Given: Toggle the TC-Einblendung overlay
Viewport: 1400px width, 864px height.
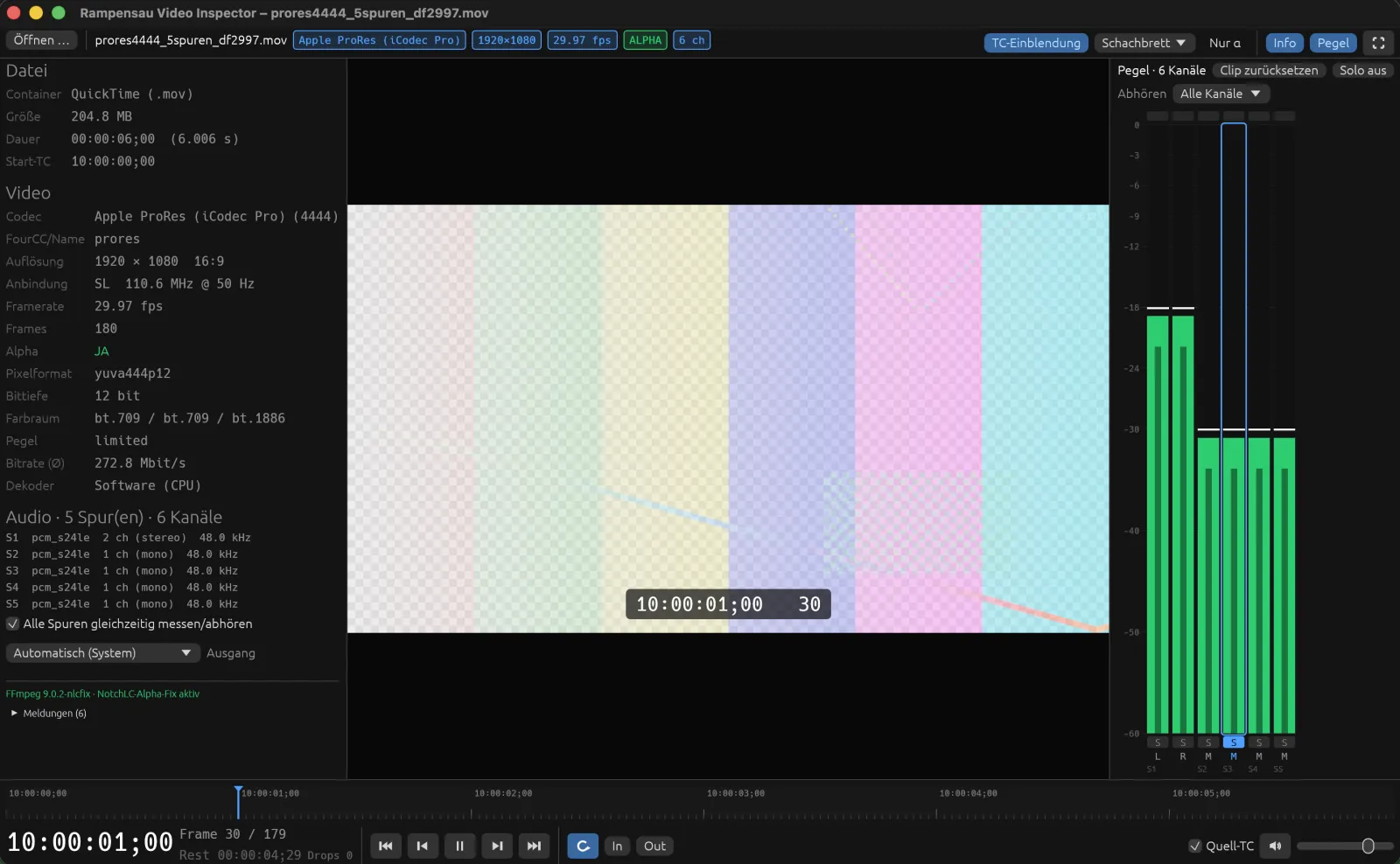Looking at the screenshot, I should pyautogui.click(x=1036, y=43).
